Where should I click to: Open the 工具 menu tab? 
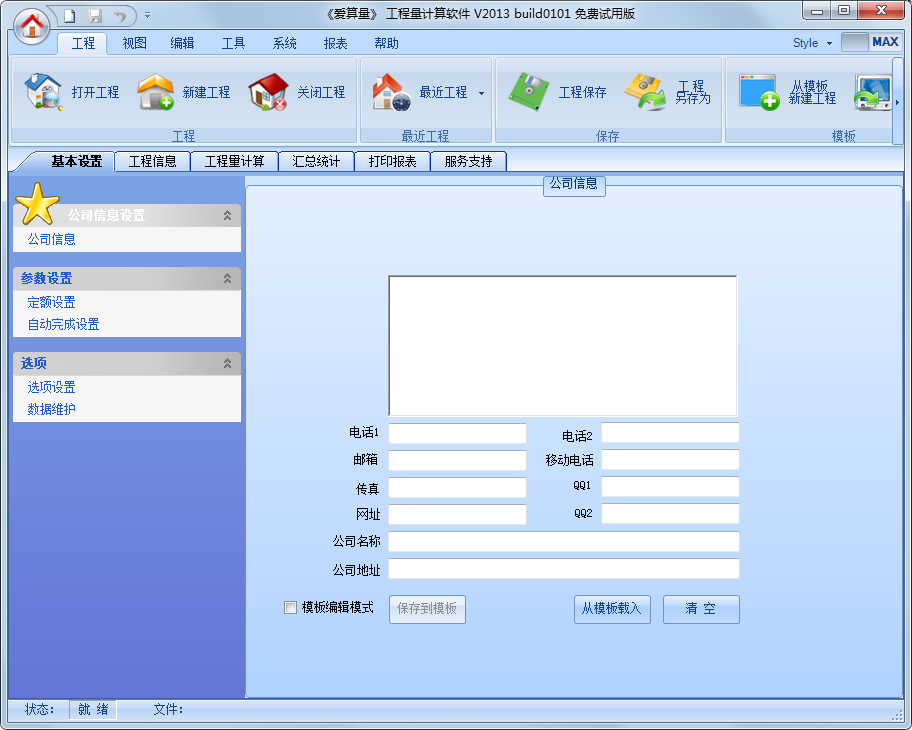(x=233, y=43)
